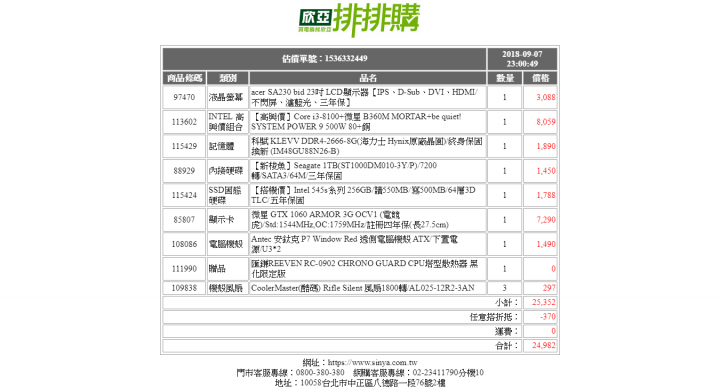Click the 液晶螢幕 category cell
This screenshot has height=388, width=720.
(228, 97)
